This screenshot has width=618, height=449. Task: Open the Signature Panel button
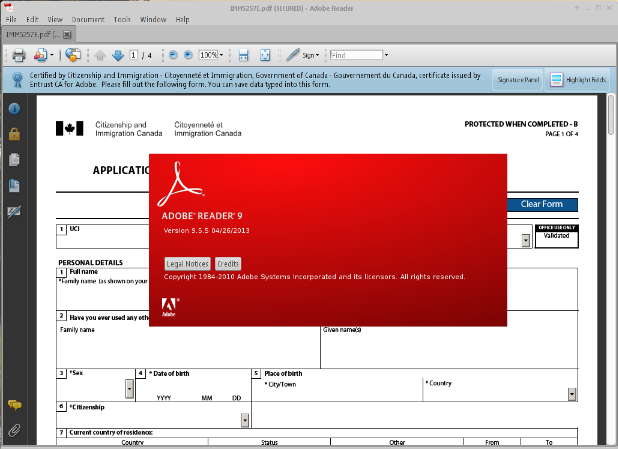pos(518,80)
